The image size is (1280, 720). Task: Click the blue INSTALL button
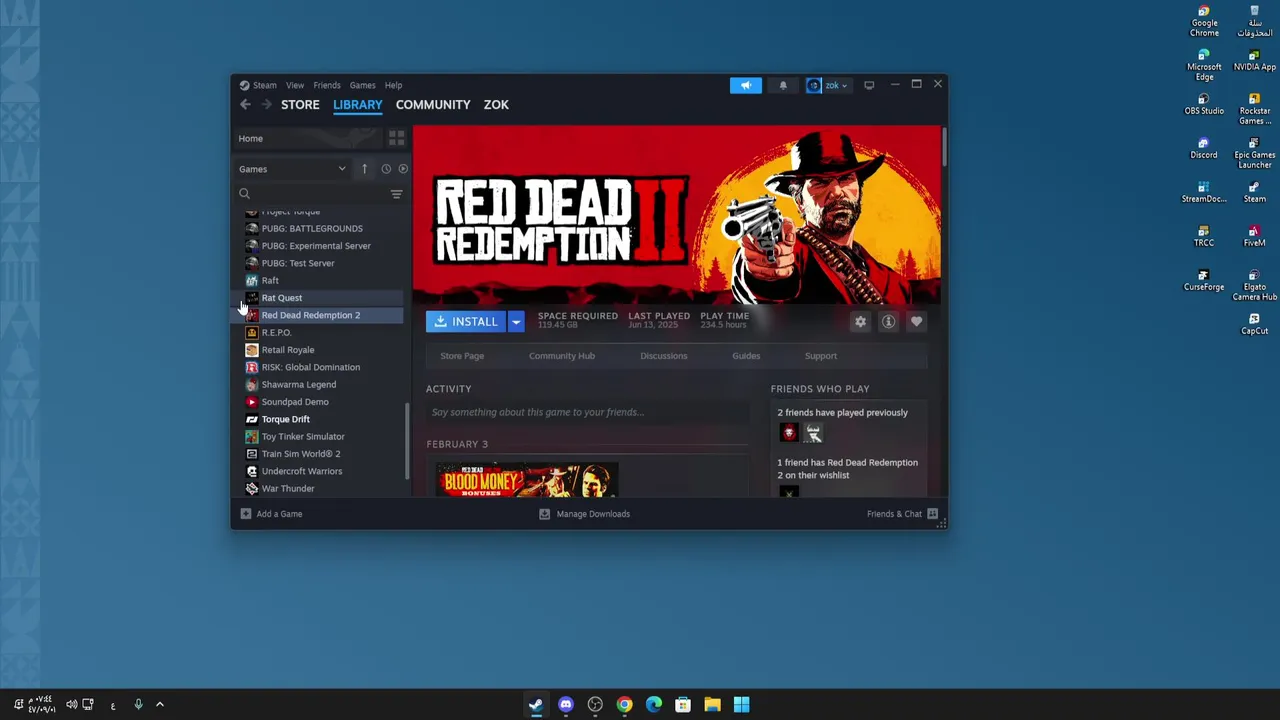pyautogui.click(x=466, y=322)
